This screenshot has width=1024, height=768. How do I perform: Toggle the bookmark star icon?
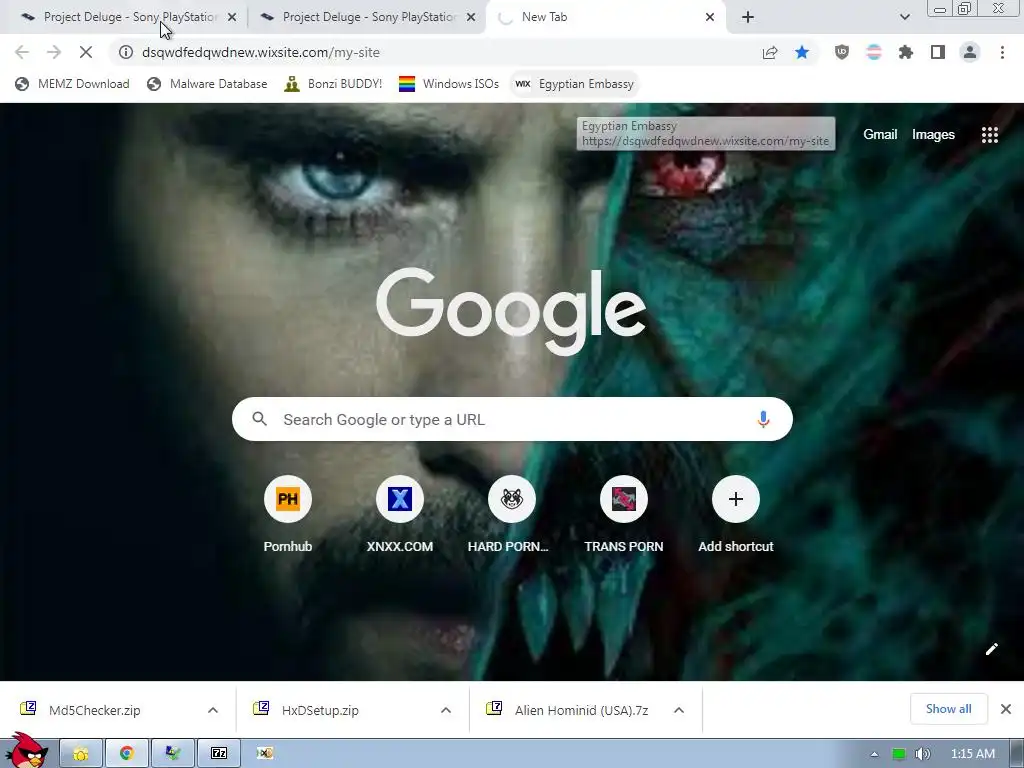[802, 52]
